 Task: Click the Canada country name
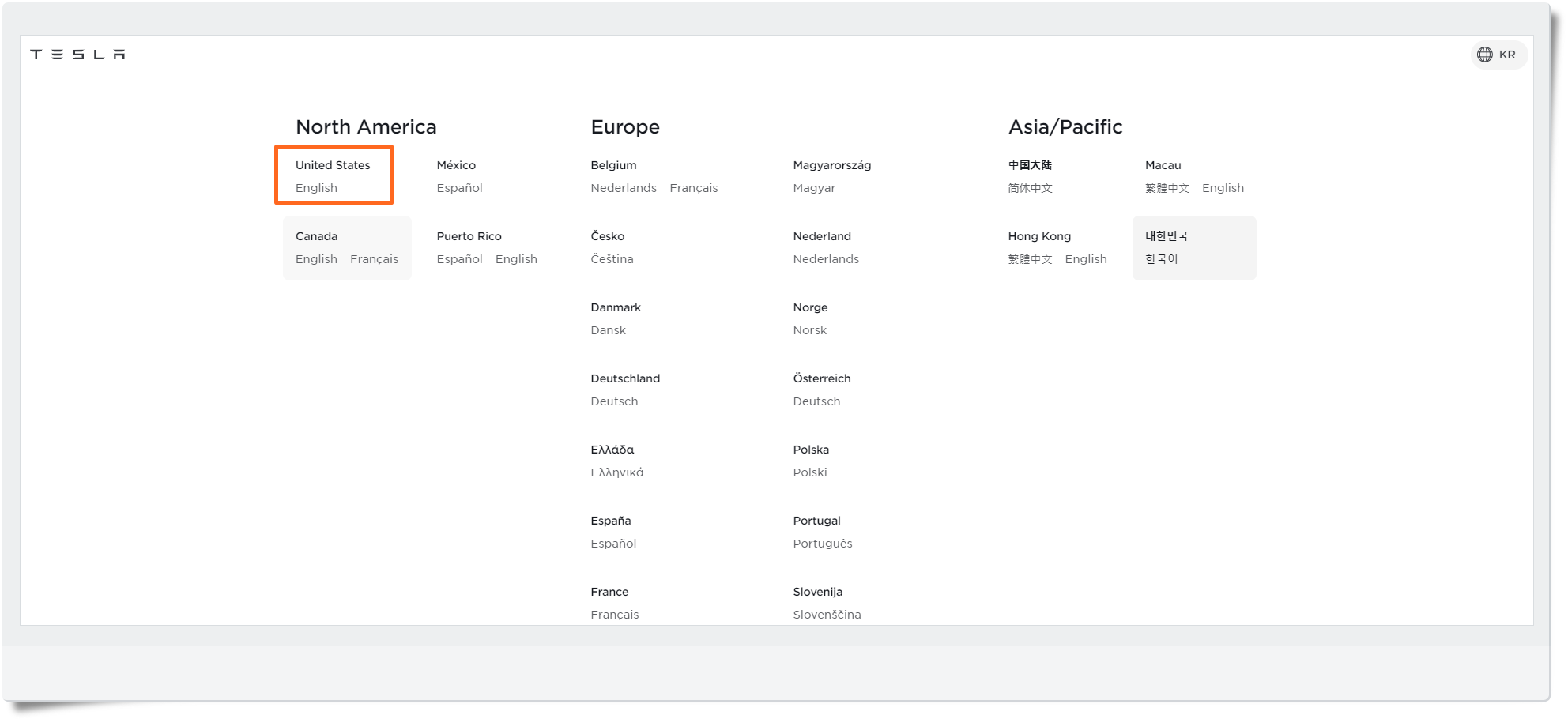pos(316,236)
